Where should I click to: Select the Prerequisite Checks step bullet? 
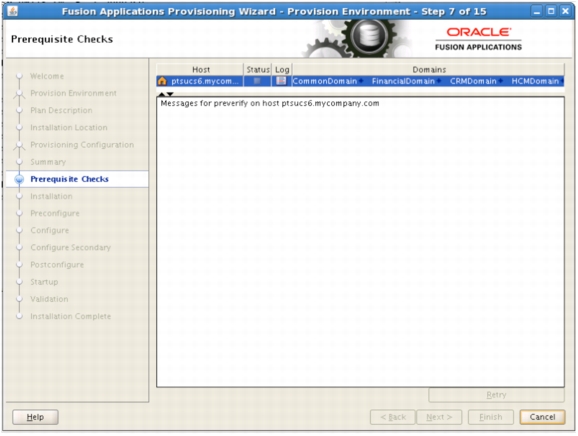(19, 179)
